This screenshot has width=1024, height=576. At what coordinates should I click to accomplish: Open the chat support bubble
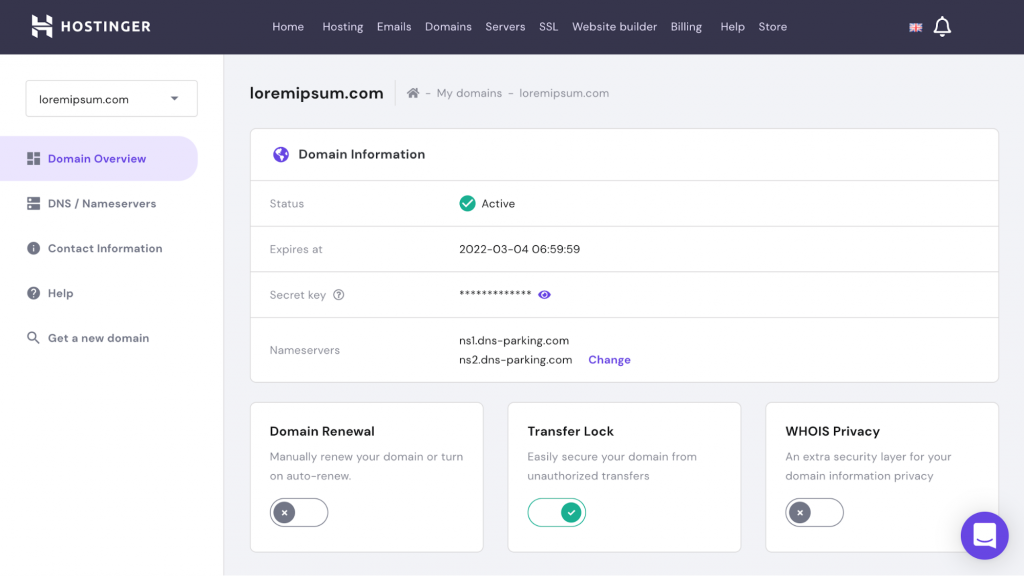984,535
